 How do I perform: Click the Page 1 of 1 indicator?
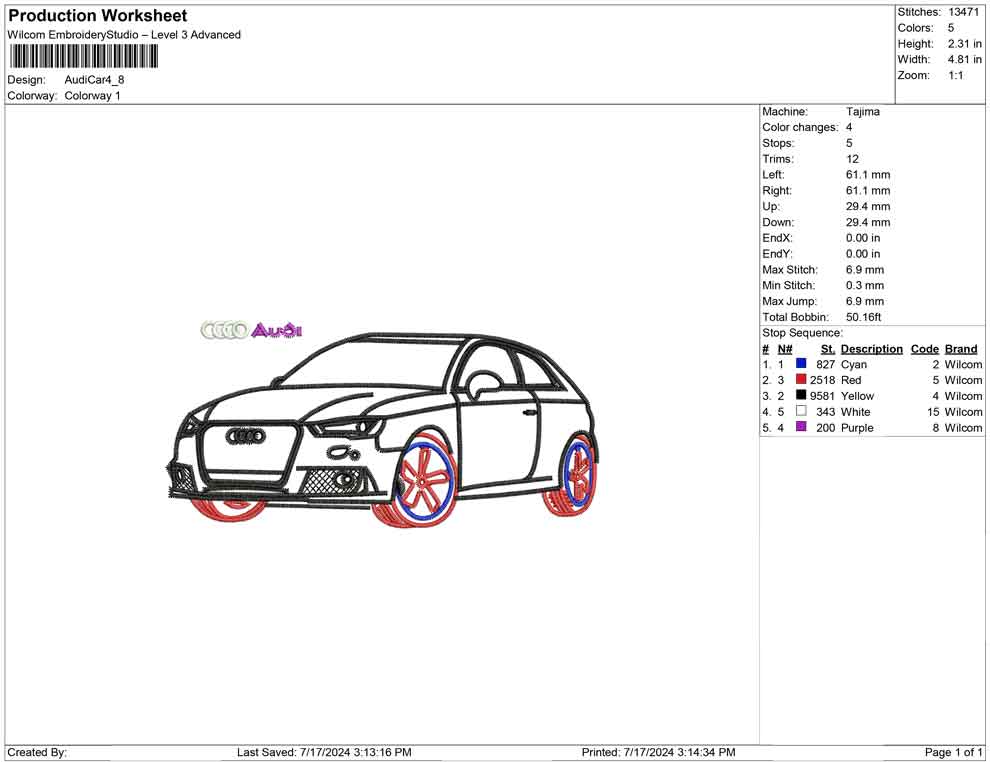(x=953, y=752)
